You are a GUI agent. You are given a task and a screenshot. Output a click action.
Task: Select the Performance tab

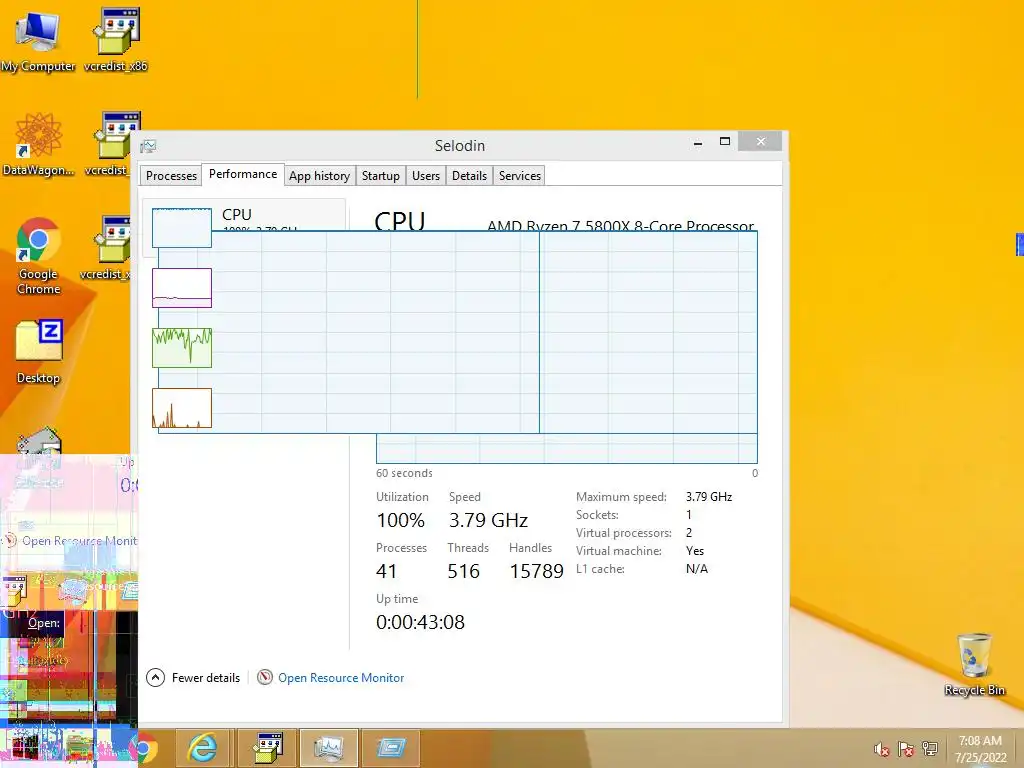[243, 174]
